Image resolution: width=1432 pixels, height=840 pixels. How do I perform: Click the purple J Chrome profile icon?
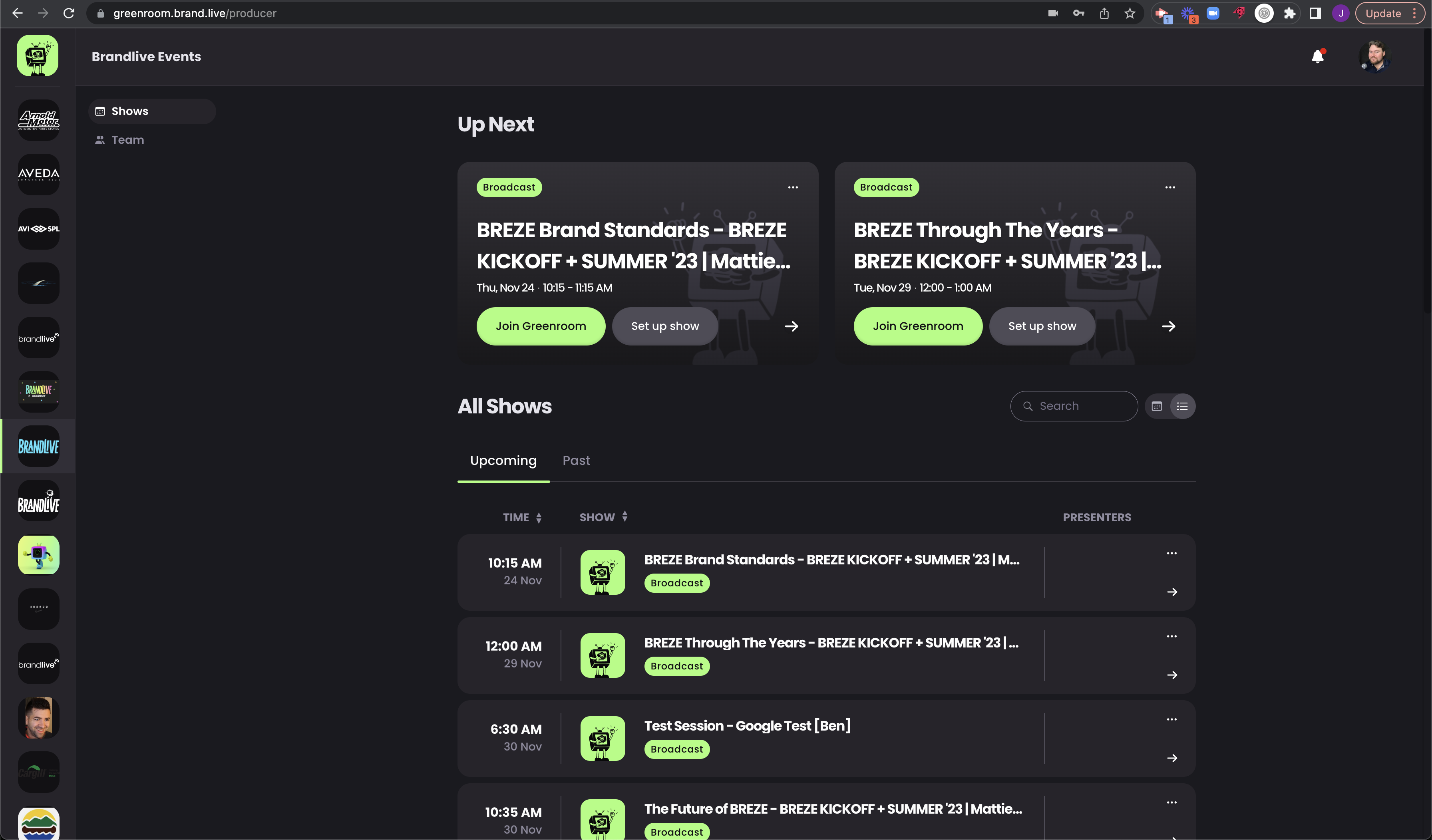(1341, 13)
